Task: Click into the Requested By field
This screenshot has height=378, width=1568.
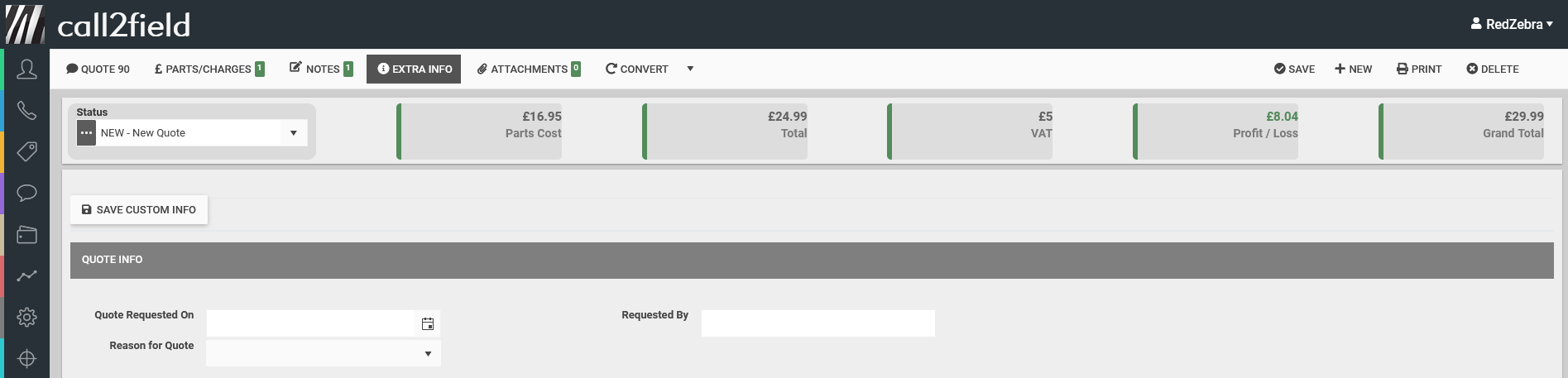Action: pos(818,323)
